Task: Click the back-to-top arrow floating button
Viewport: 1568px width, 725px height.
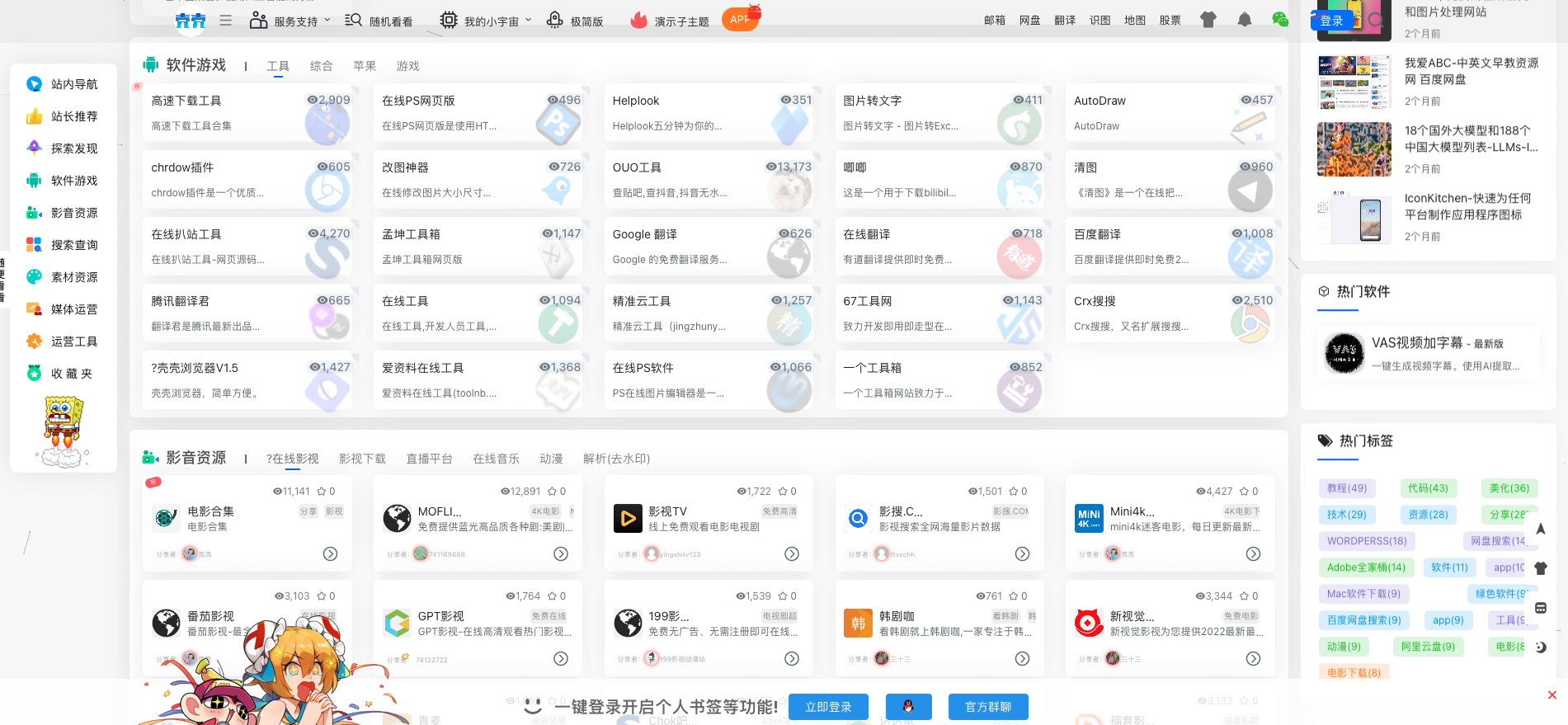Action: (1540, 529)
